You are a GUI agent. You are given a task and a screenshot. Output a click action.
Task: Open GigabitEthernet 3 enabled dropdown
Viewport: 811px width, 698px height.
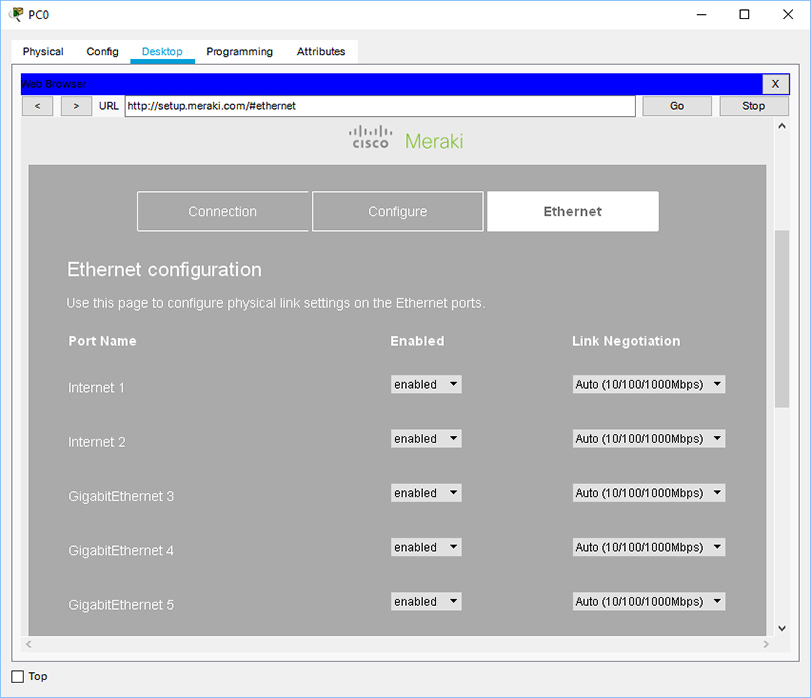[x=426, y=493]
